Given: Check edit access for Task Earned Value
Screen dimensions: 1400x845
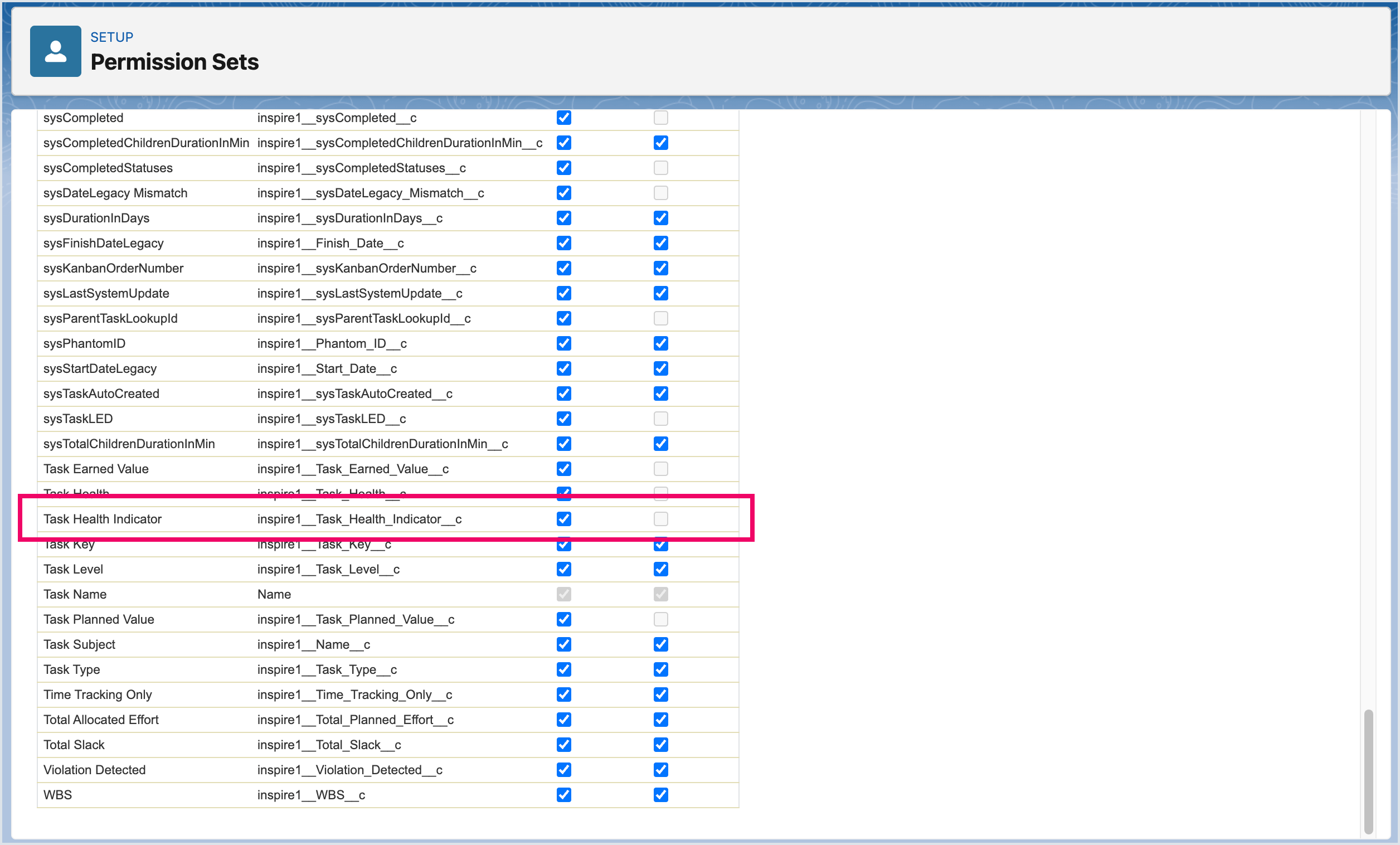Looking at the screenshot, I should [660, 469].
